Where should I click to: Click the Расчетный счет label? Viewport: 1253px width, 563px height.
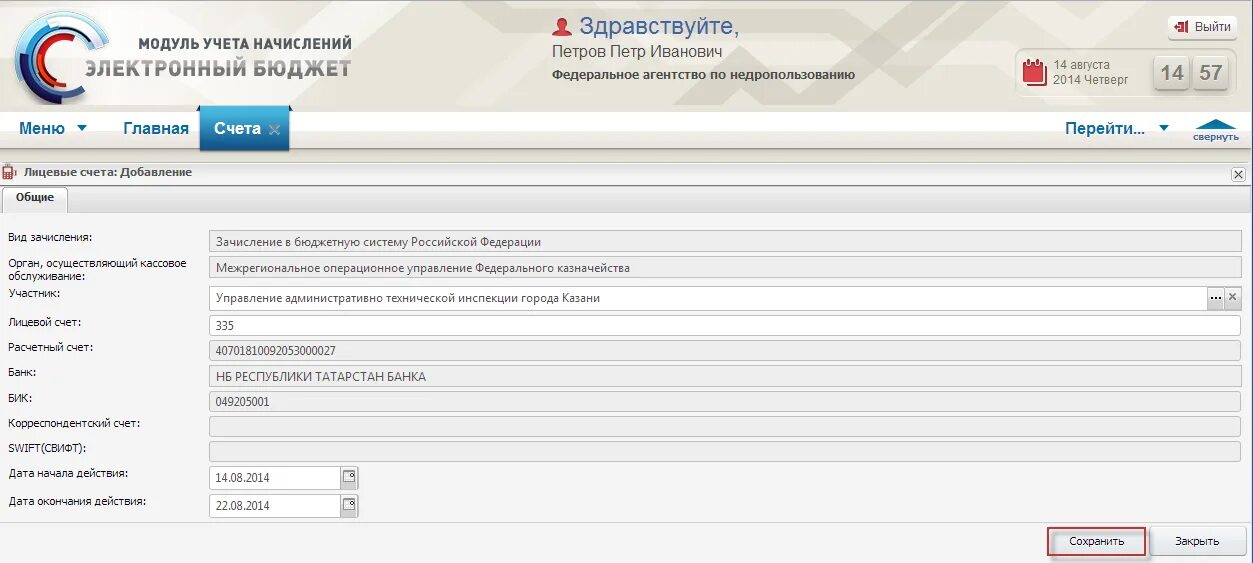coord(50,348)
